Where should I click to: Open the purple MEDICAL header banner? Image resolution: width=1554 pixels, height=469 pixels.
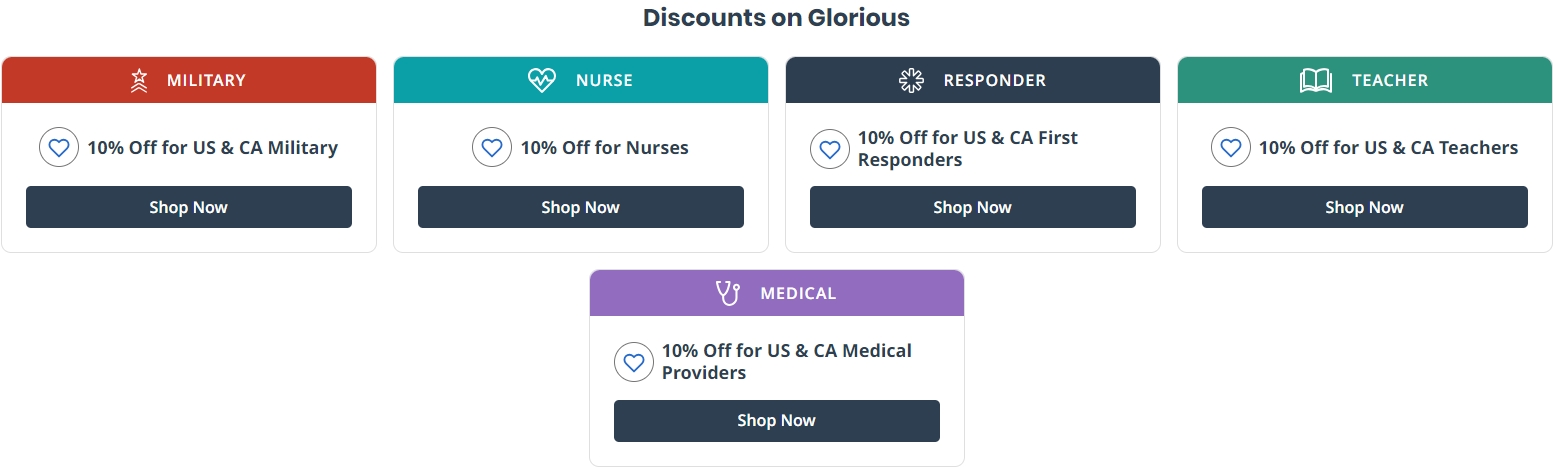point(777,294)
